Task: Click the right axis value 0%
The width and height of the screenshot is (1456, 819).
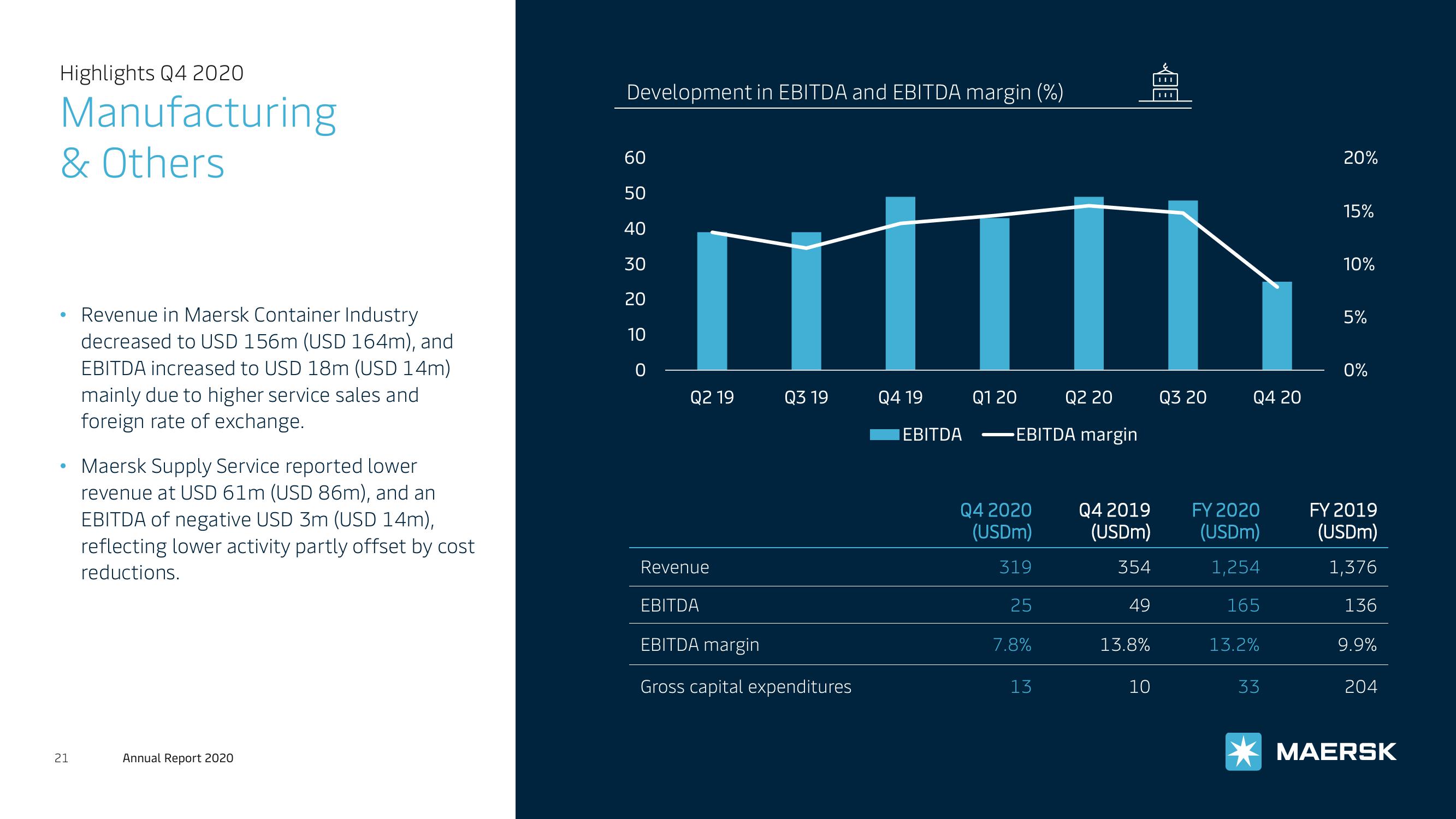Action: [x=1356, y=370]
